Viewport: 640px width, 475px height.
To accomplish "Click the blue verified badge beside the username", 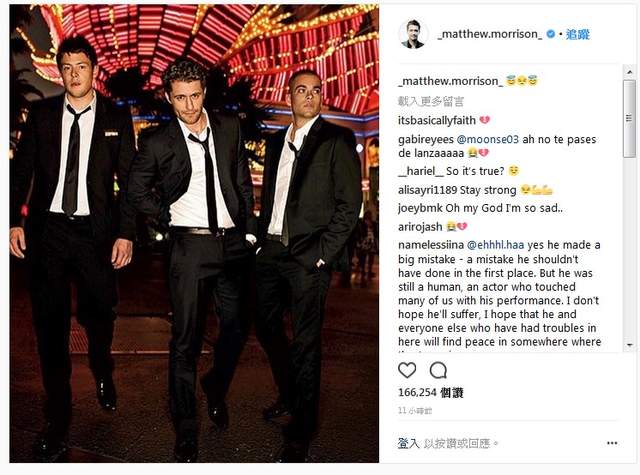I will click(551, 34).
